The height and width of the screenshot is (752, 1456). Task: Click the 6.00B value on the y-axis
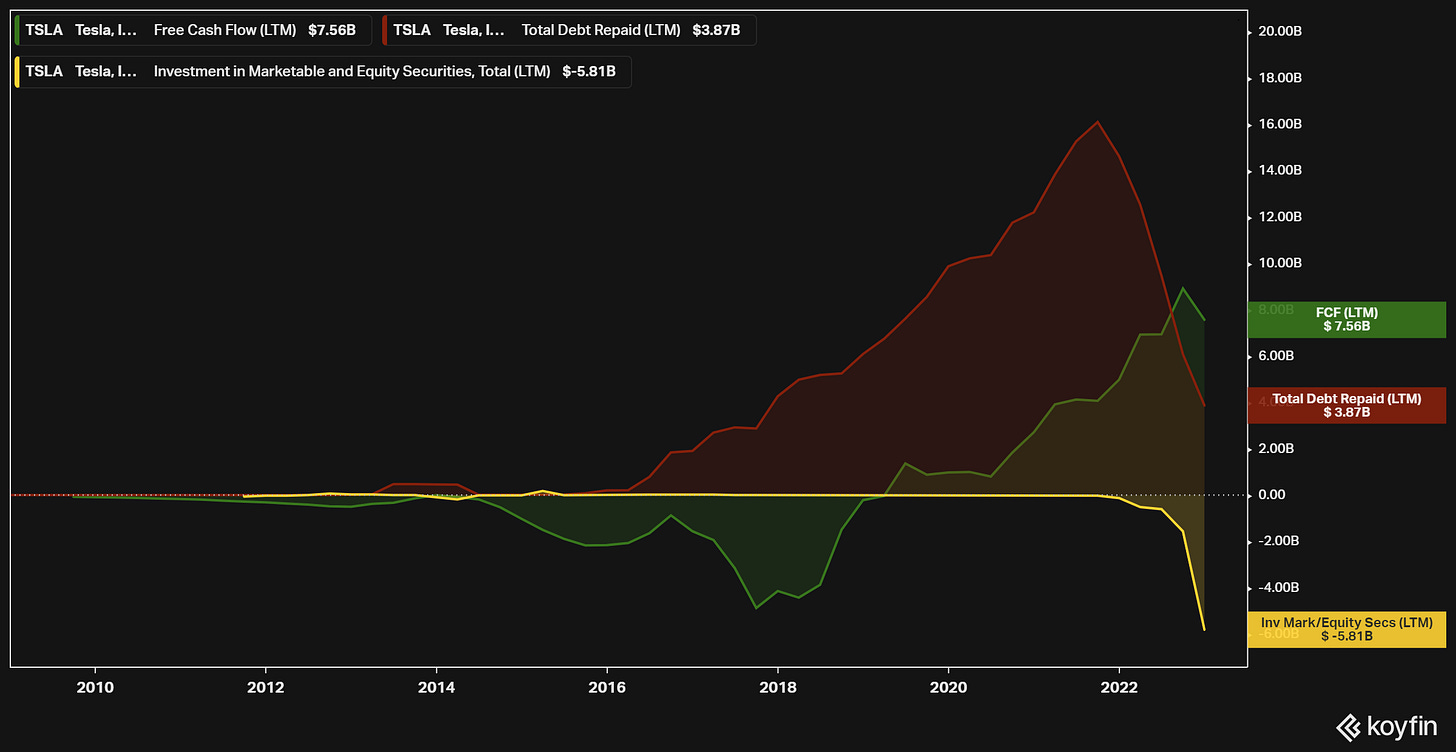click(x=1277, y=356)
